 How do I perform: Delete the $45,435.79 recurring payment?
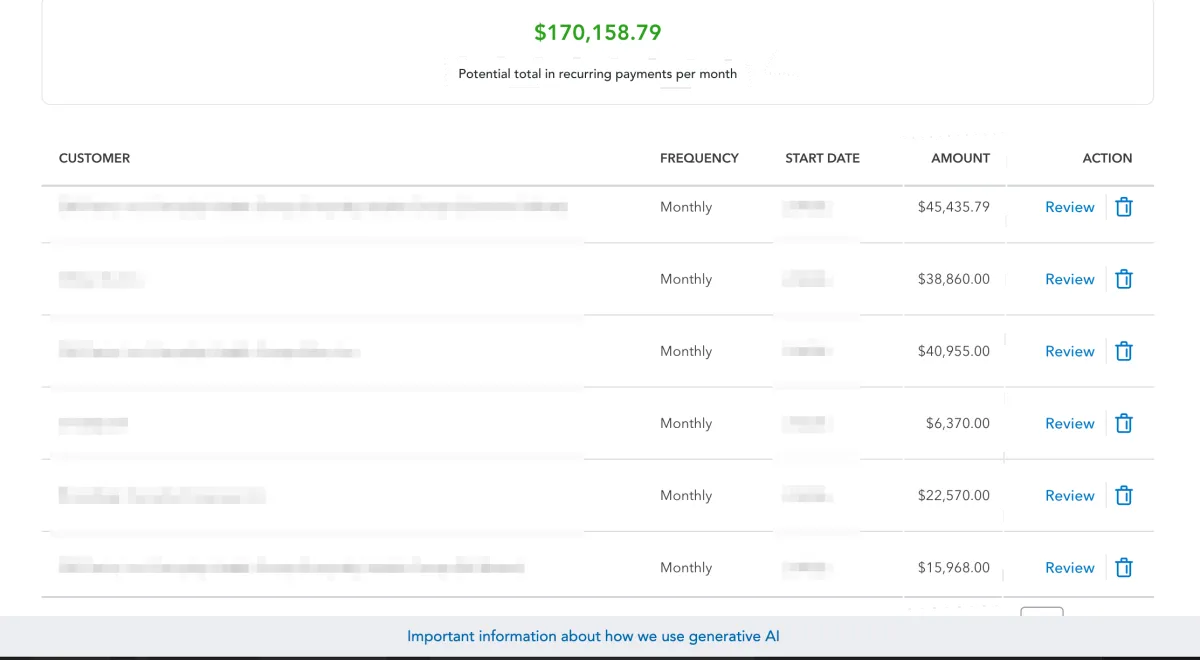tap(1124, 207)
